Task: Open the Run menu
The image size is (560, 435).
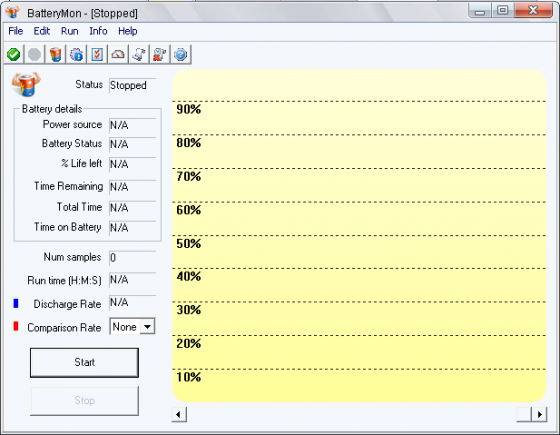Action: (70, 31)
